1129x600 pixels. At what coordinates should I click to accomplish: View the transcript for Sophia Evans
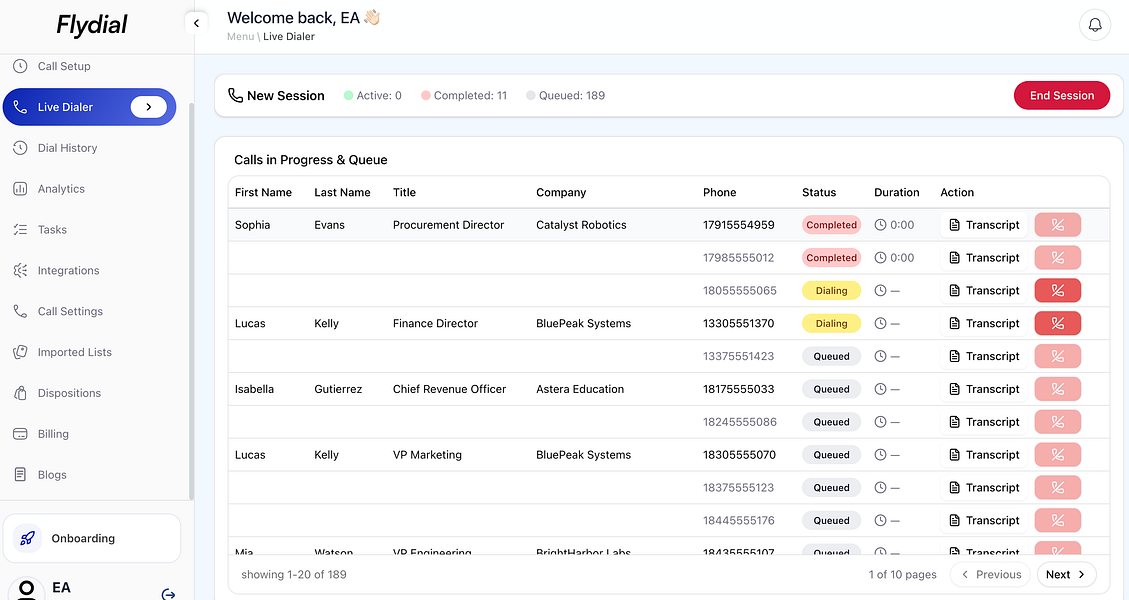click(x=984, y=225)
